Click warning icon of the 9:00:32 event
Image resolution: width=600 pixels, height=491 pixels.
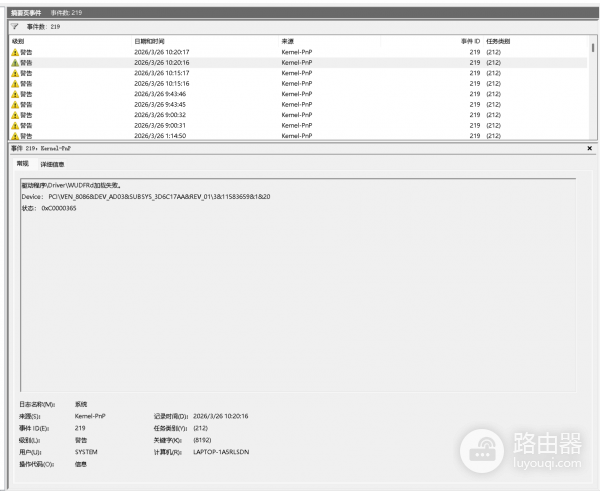15,115
